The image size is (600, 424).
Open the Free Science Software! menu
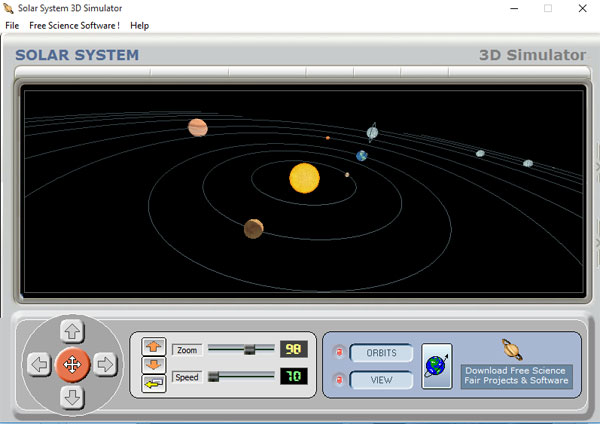pyautogui.click(x=74, y=25)
